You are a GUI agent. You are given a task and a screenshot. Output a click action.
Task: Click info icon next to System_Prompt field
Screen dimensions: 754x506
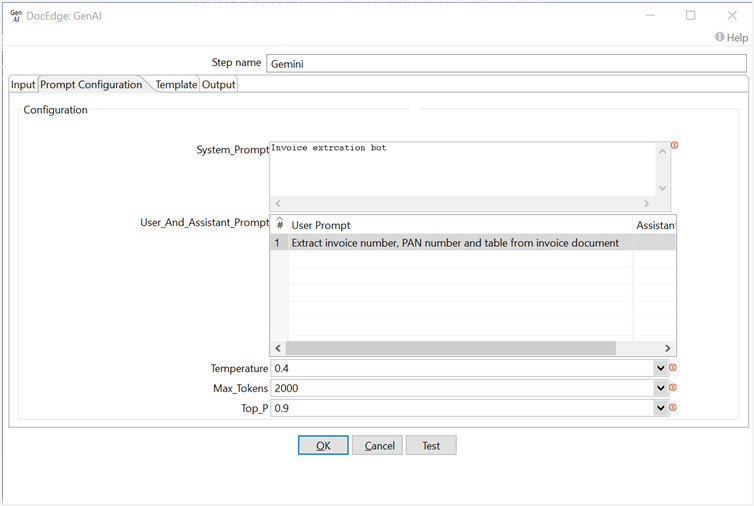click(674, 146)
